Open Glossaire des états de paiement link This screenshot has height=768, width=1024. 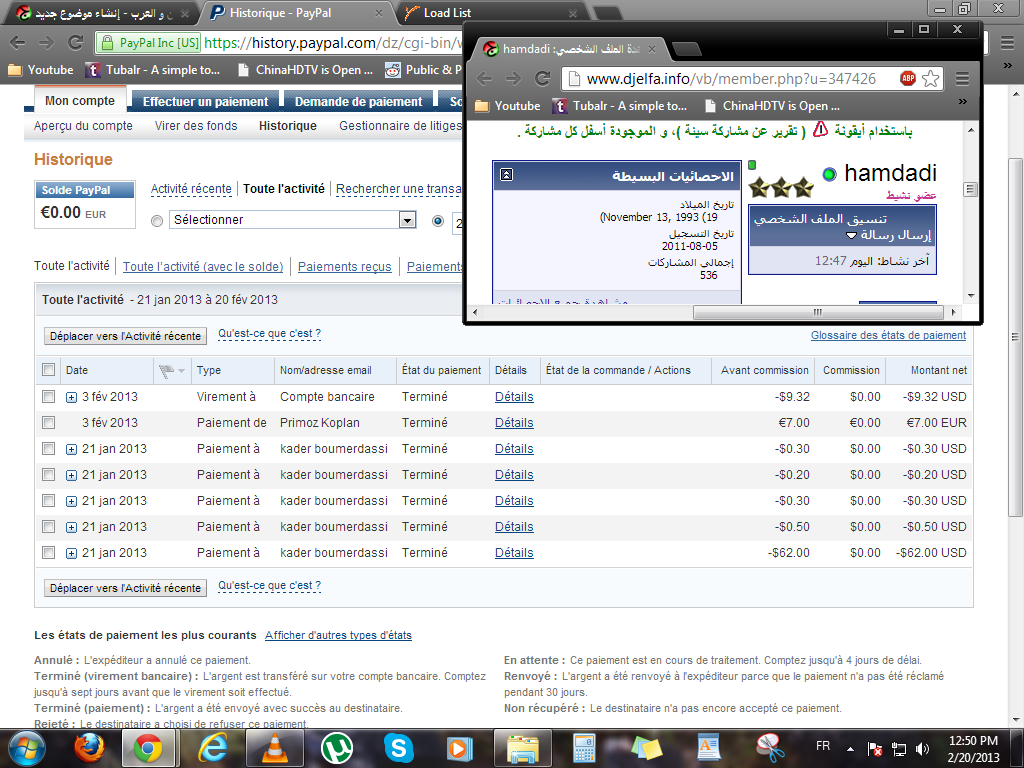[888, 335]
